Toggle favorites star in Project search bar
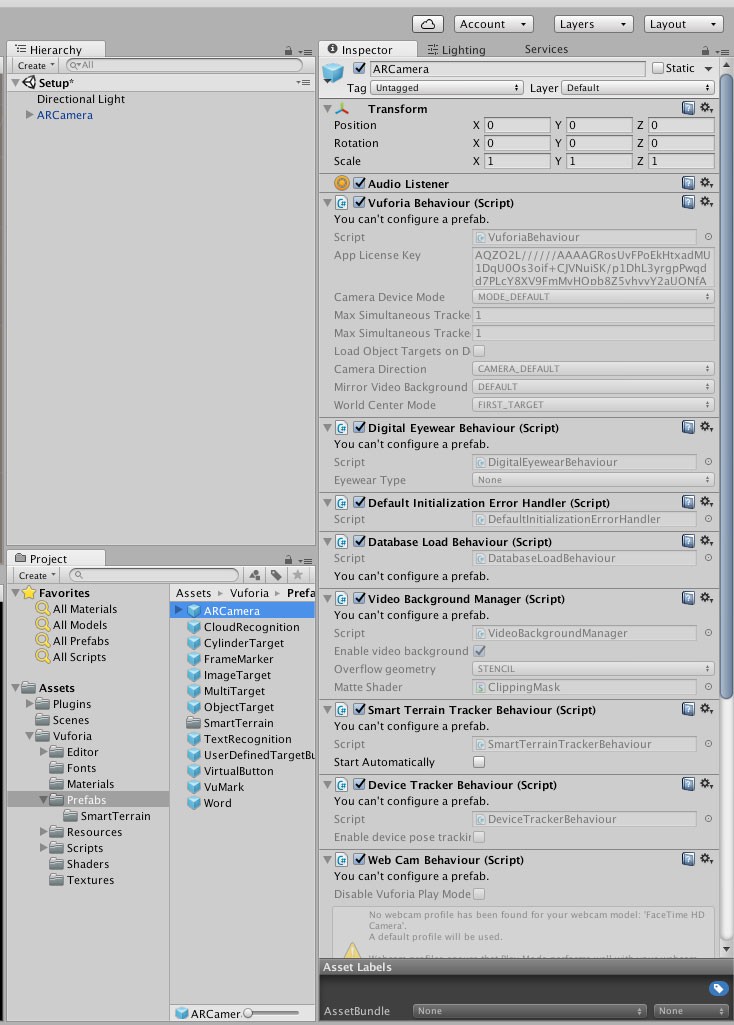 coord(297,575)
